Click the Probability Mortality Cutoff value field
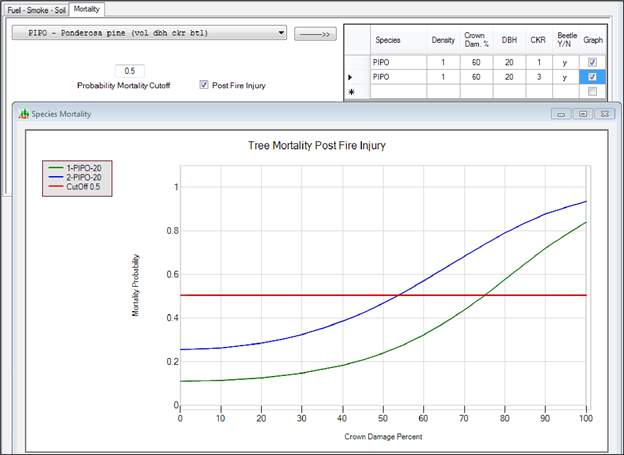This screenshot has height=455, width=624. [x=131, y=71]
